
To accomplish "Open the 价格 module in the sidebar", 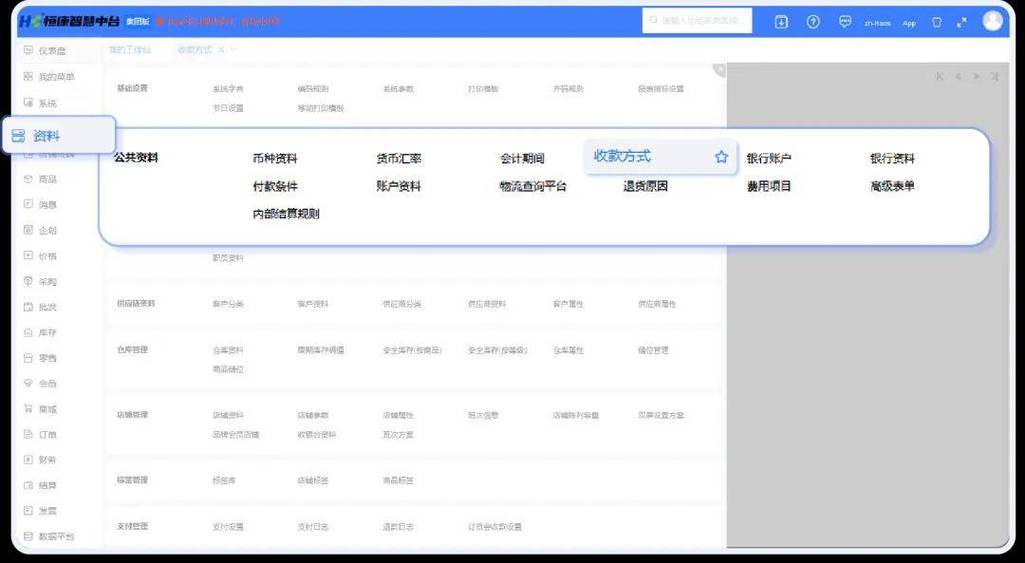I will 40,256.
